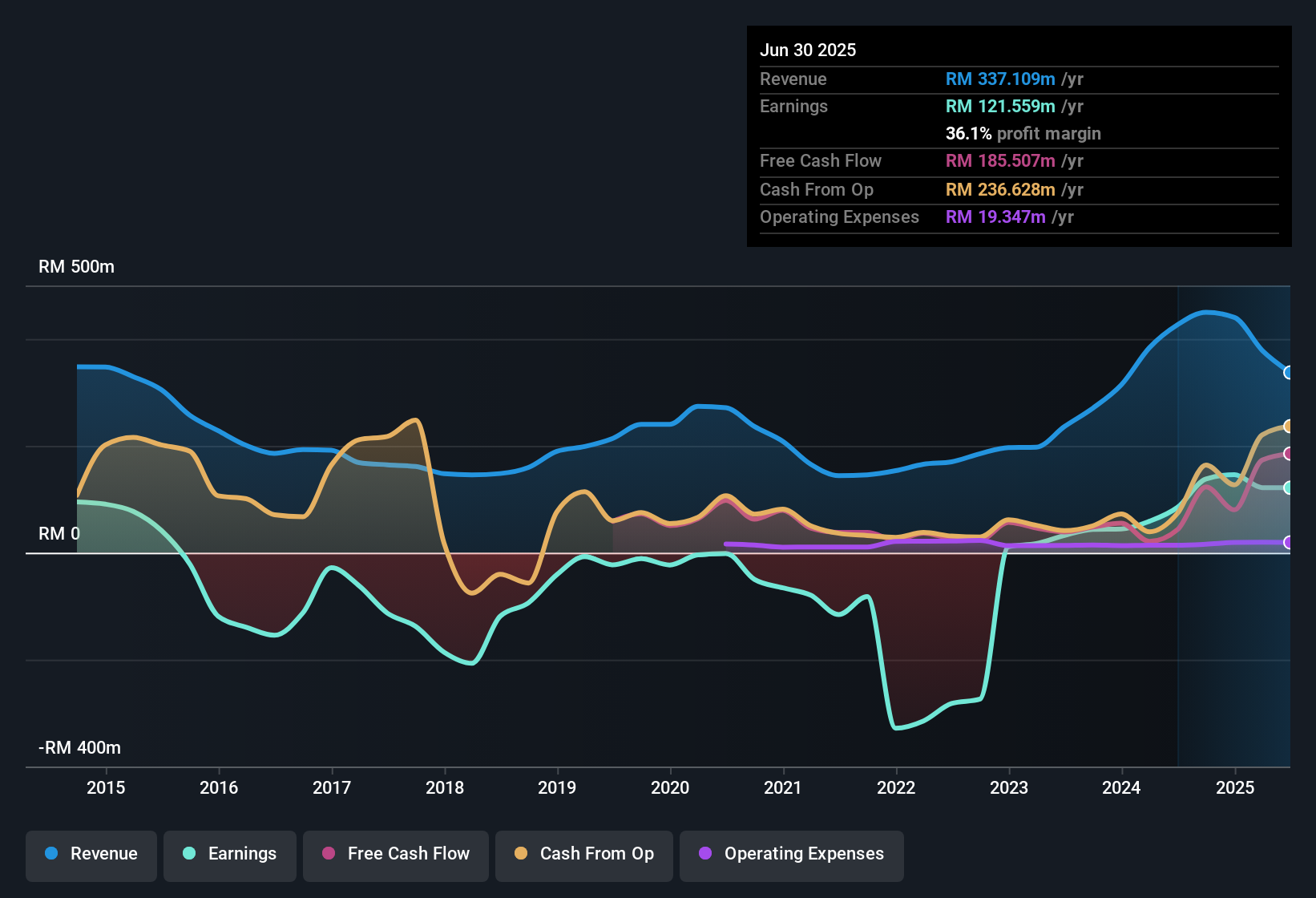Toggle the Earnings series visibility
Image resolution: width=1316 pixels, height=898 pixels.
pos(230,854)
